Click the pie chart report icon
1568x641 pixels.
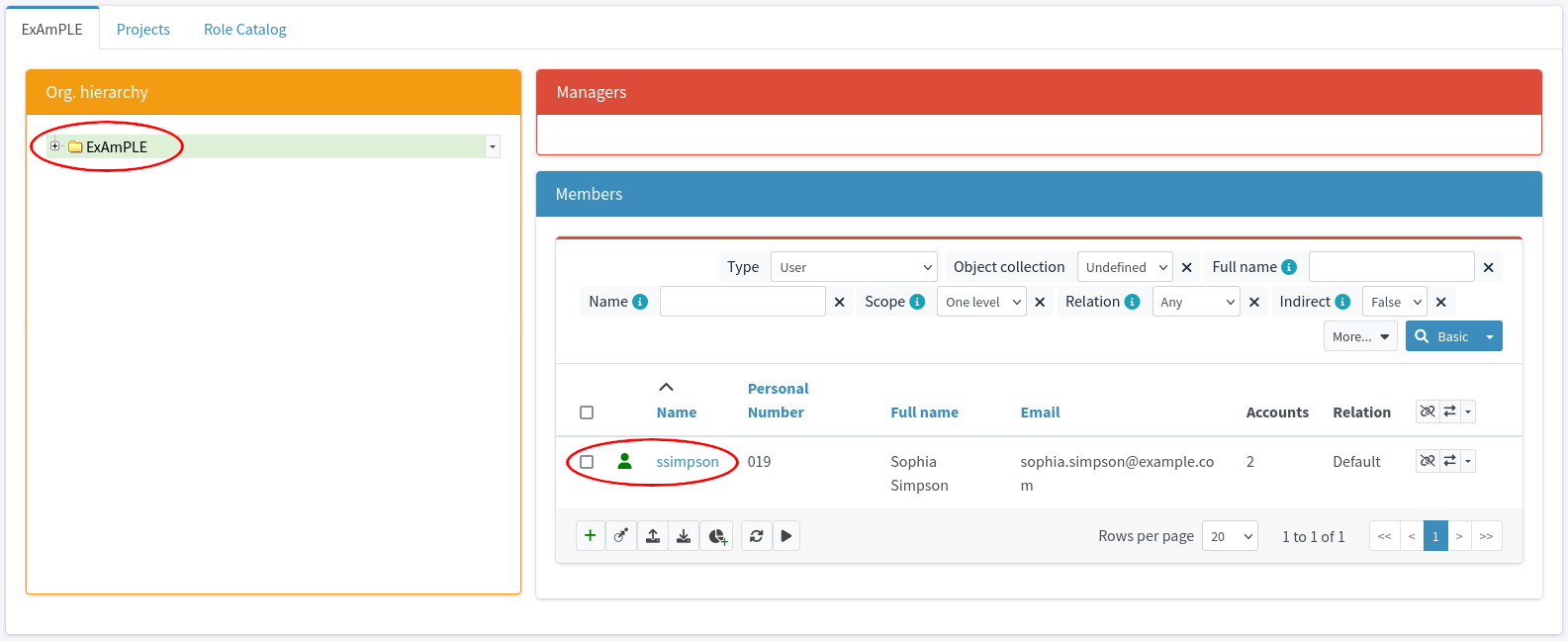(717, 536)
